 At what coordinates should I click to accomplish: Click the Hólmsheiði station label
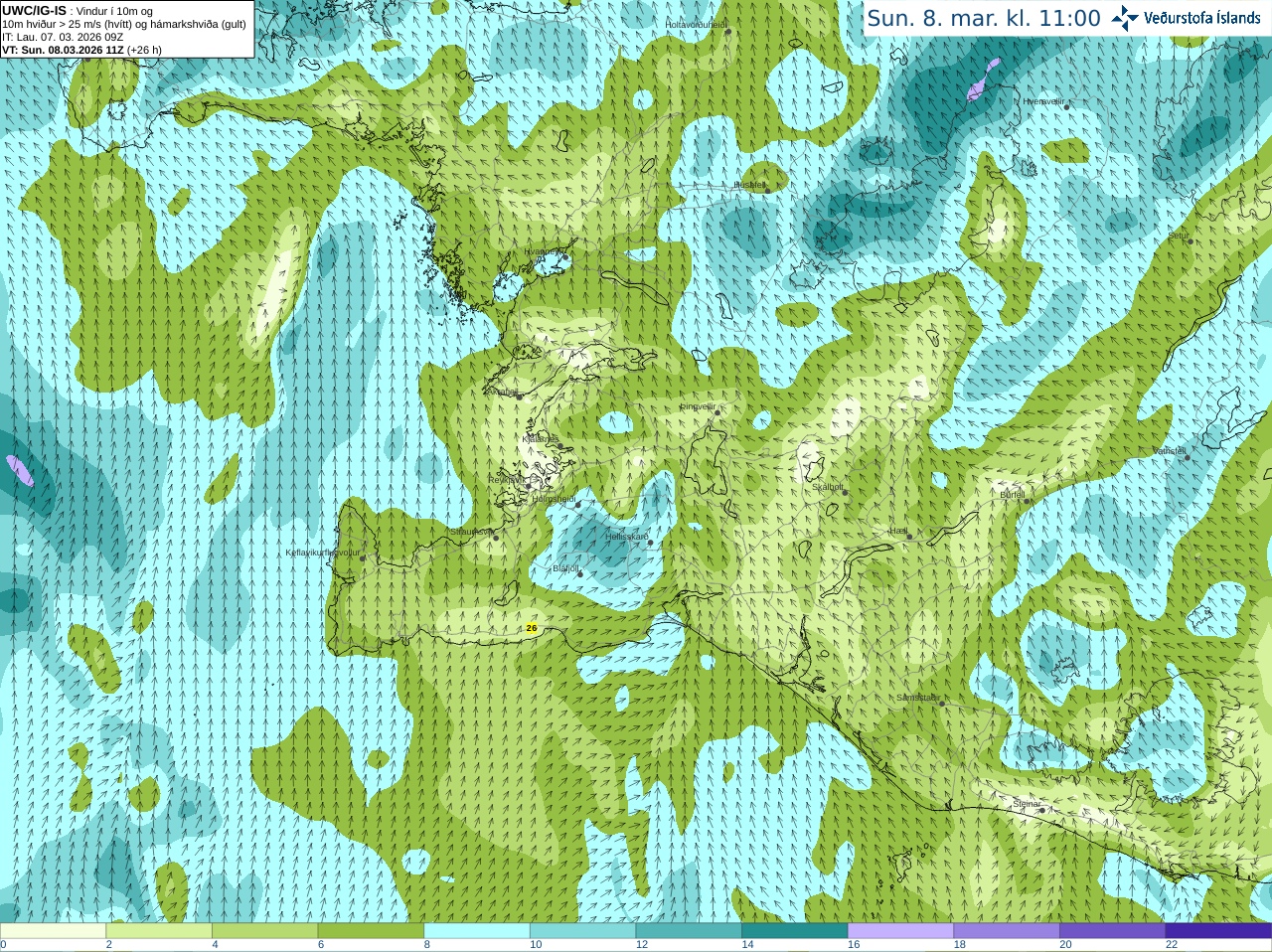554,499
